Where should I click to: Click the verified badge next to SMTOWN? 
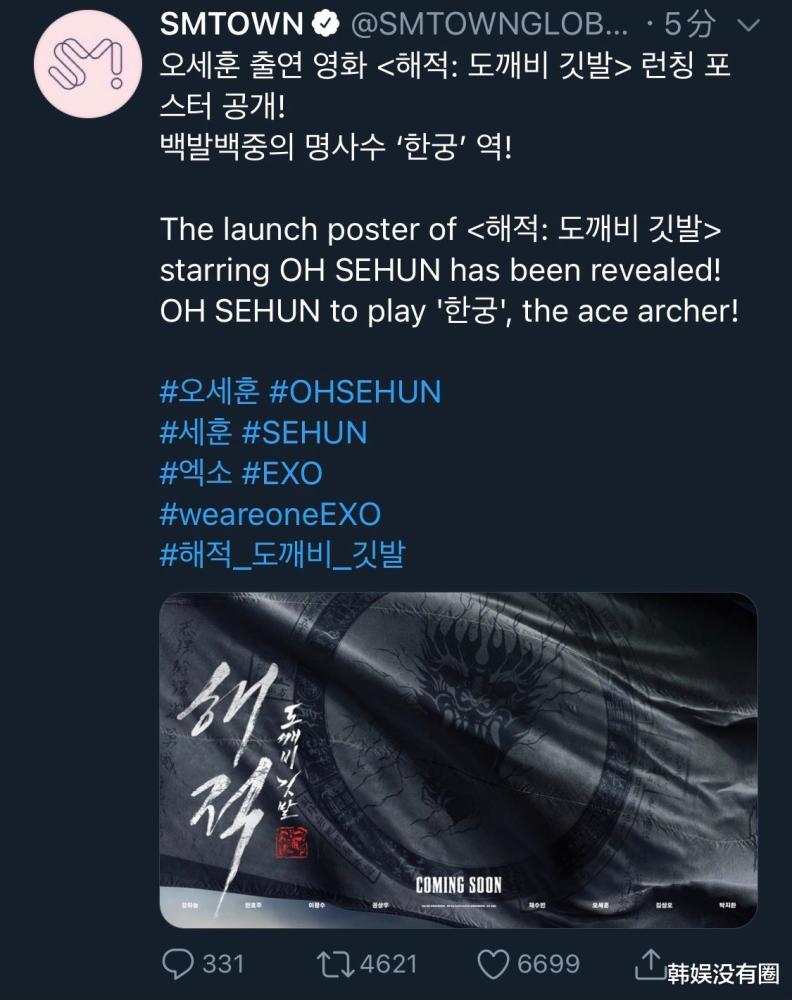325,24
